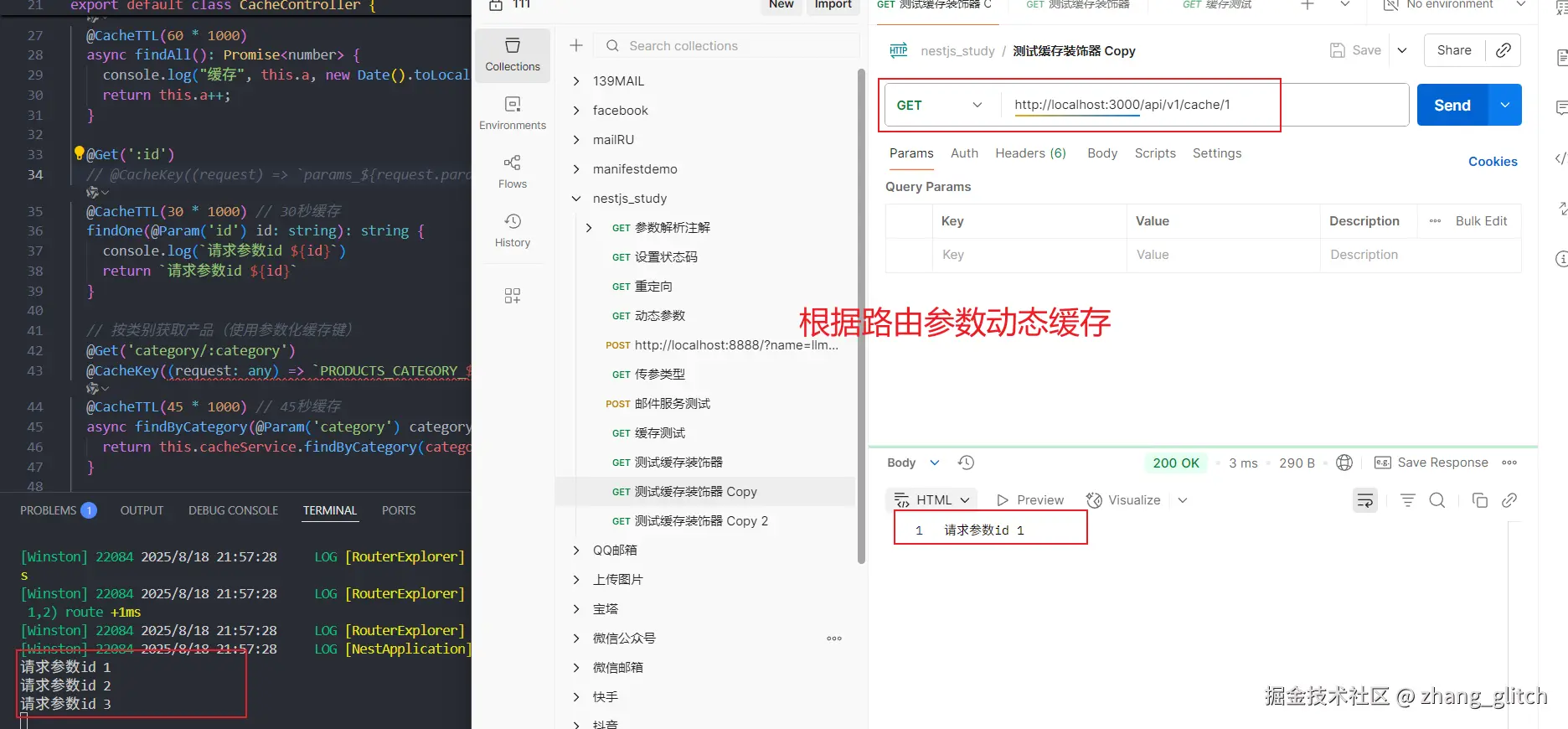Expand the QQ邮箱 collection
Screen dimensions: 1568x729
576,551
